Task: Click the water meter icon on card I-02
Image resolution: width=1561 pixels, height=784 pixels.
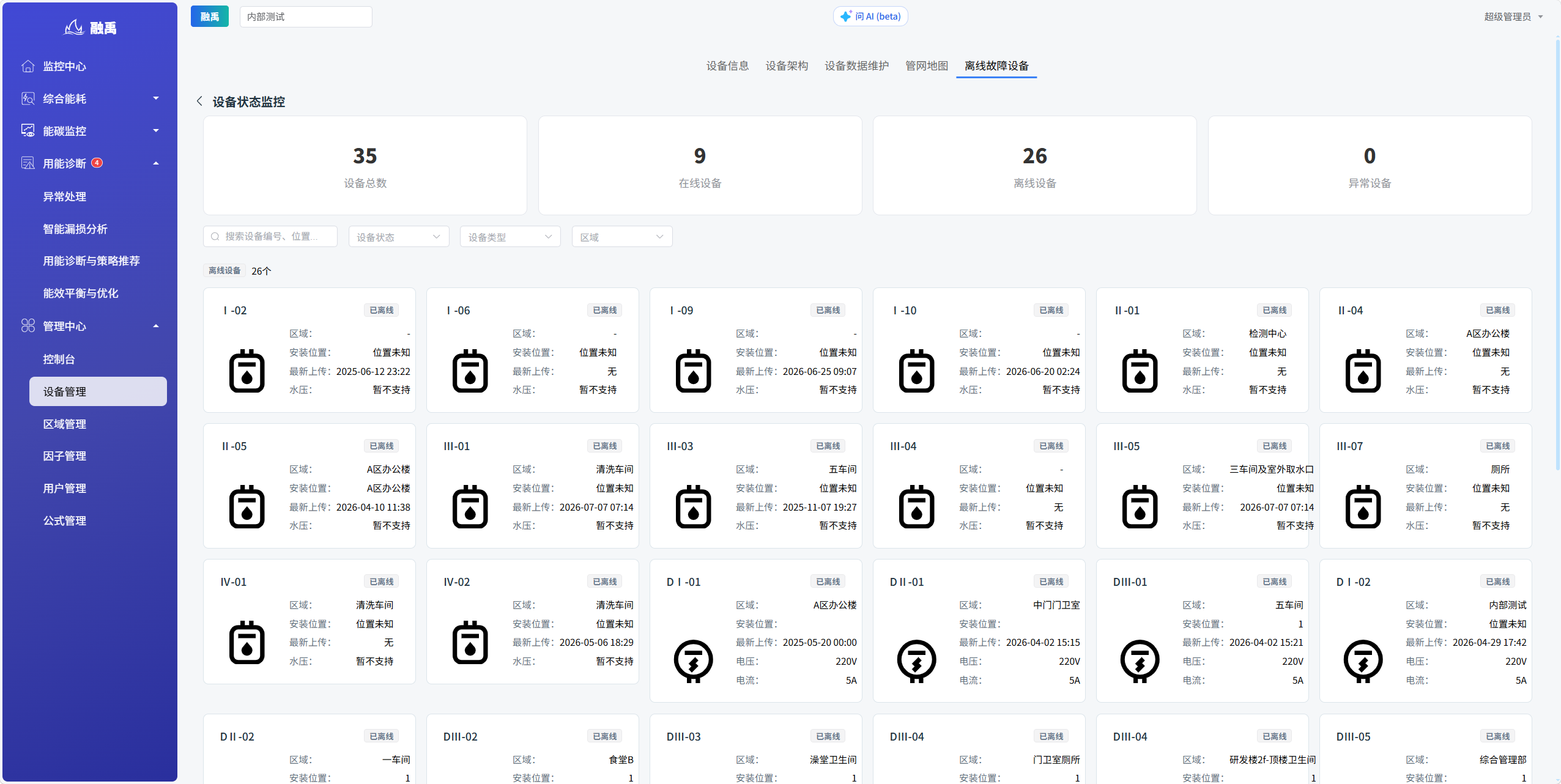Action: coord(247,371)
